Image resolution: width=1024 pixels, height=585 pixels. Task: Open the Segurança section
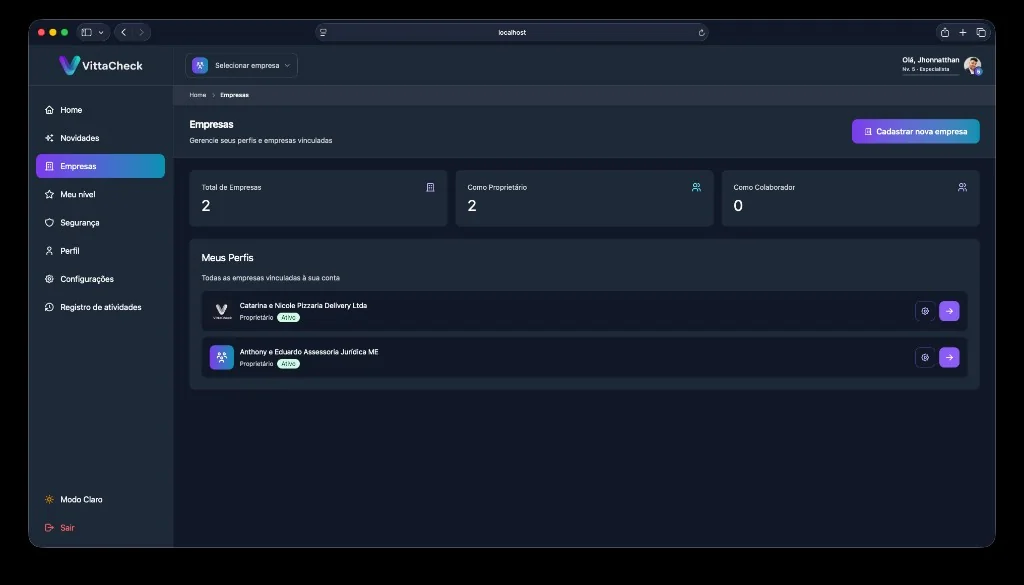(100, 223)
